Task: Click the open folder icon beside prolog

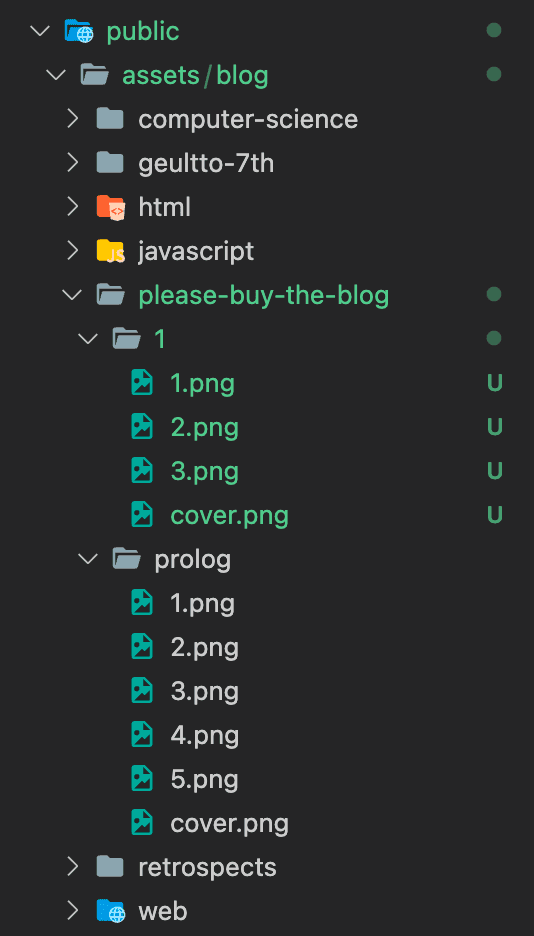Action: 126,559
